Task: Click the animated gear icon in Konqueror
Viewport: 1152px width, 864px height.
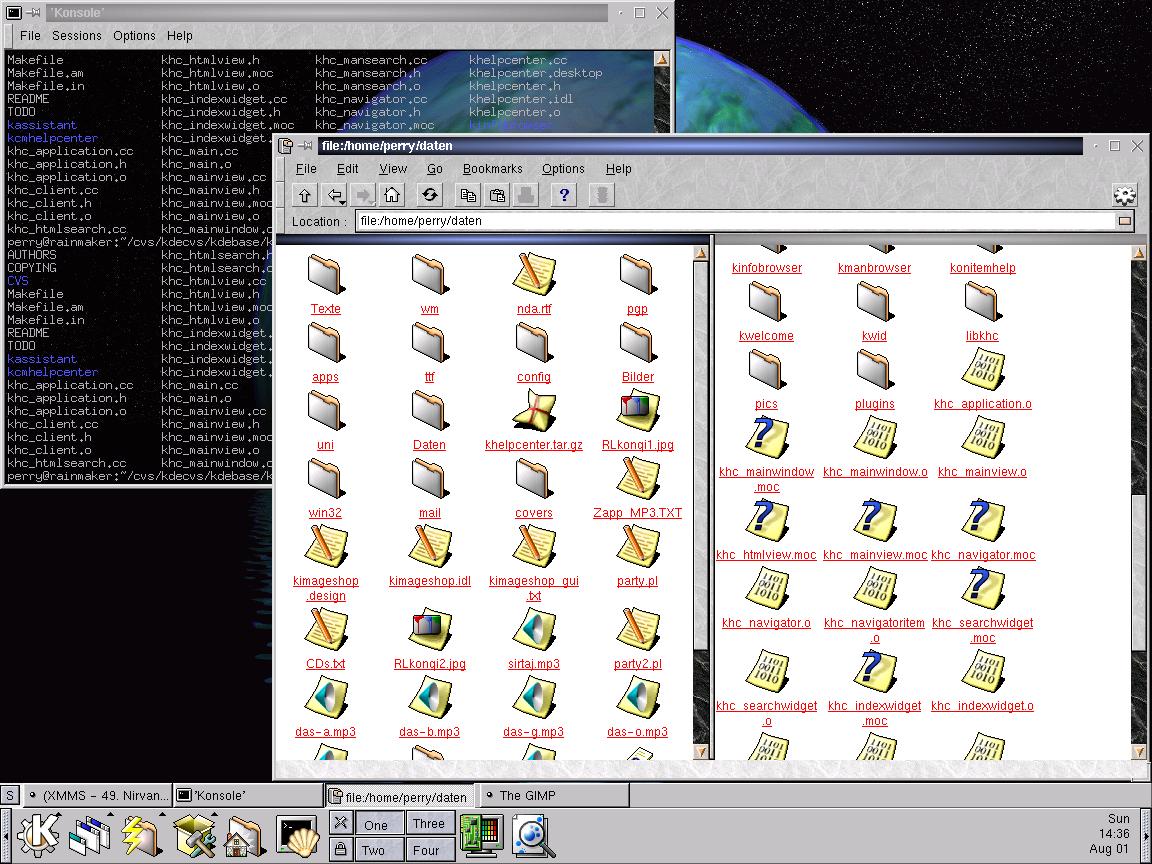Action: (x=1124, y=195)
